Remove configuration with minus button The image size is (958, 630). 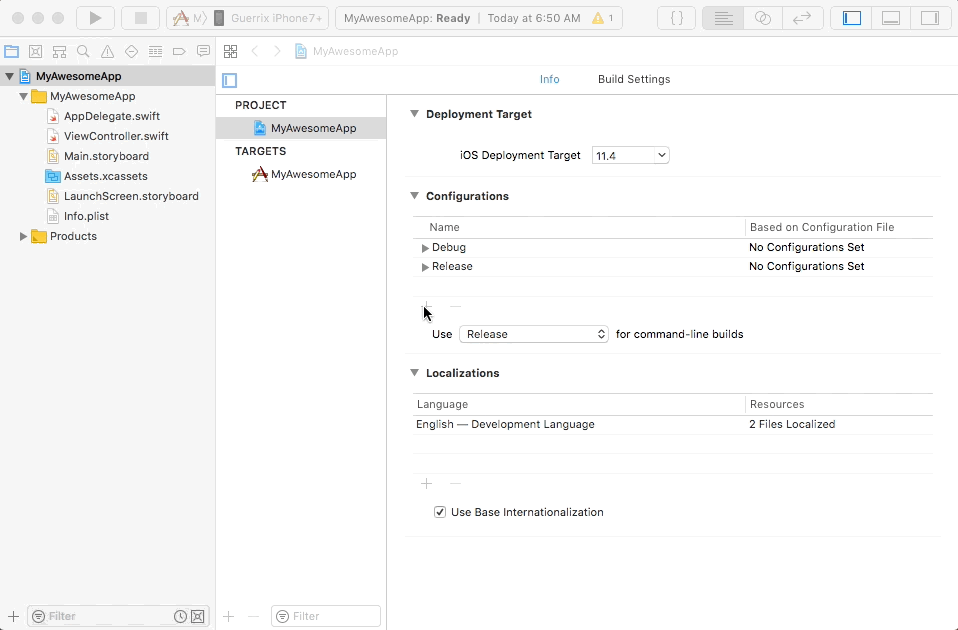(455, 306)
